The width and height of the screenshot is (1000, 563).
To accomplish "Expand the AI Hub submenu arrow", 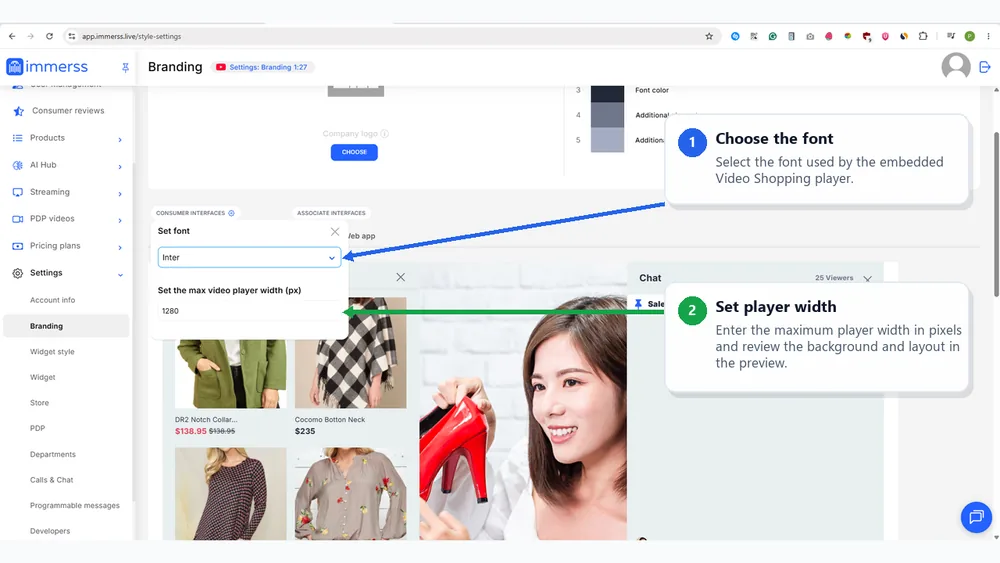I will pyautogui.click(x=120, y=167).
